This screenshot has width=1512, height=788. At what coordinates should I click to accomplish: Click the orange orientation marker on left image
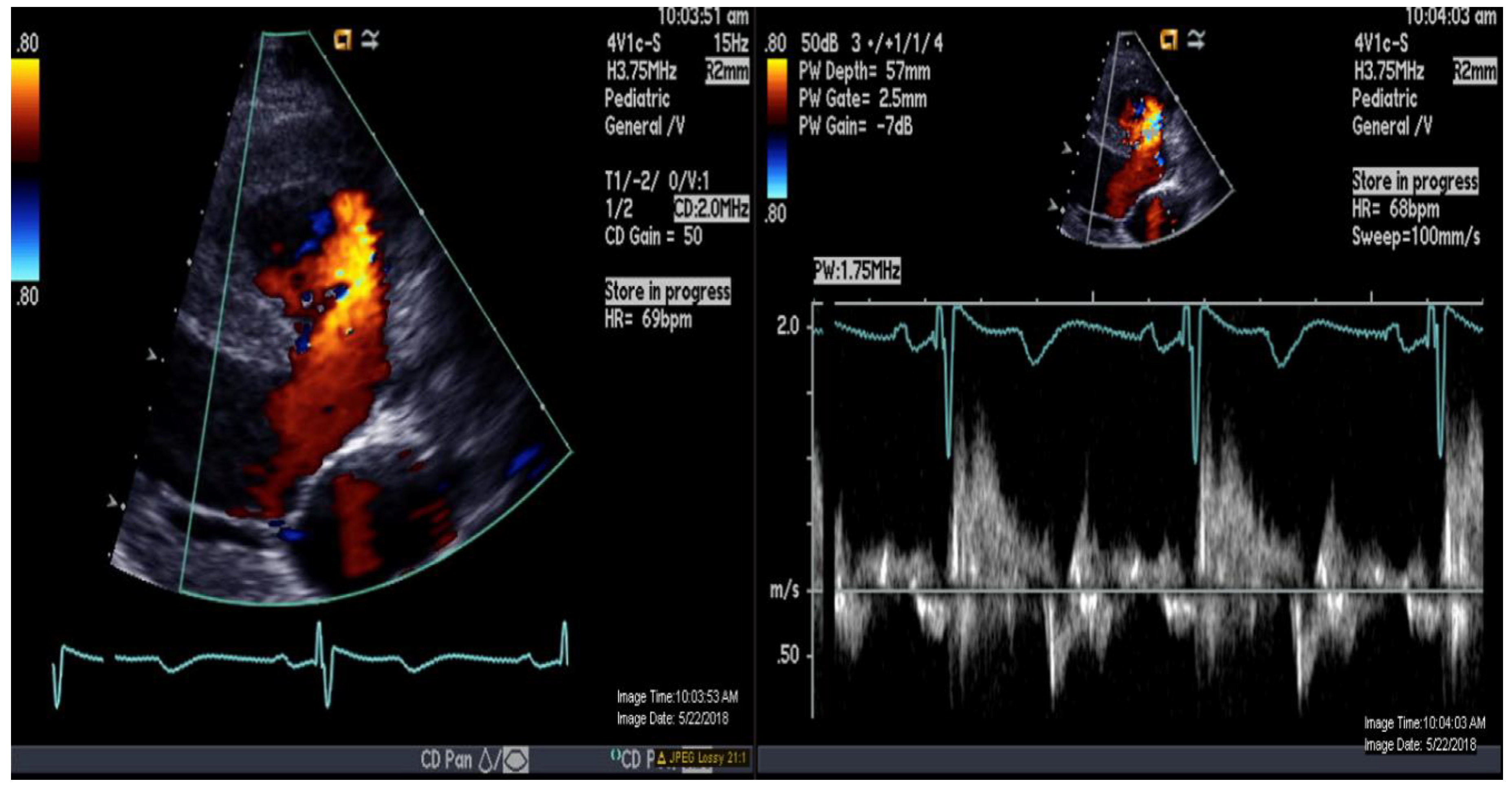343,40
